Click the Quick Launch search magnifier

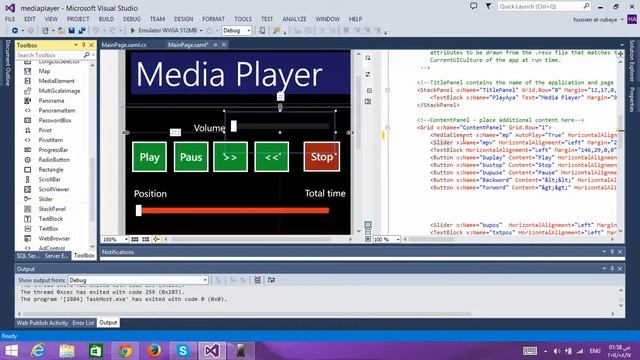(586, 6)
